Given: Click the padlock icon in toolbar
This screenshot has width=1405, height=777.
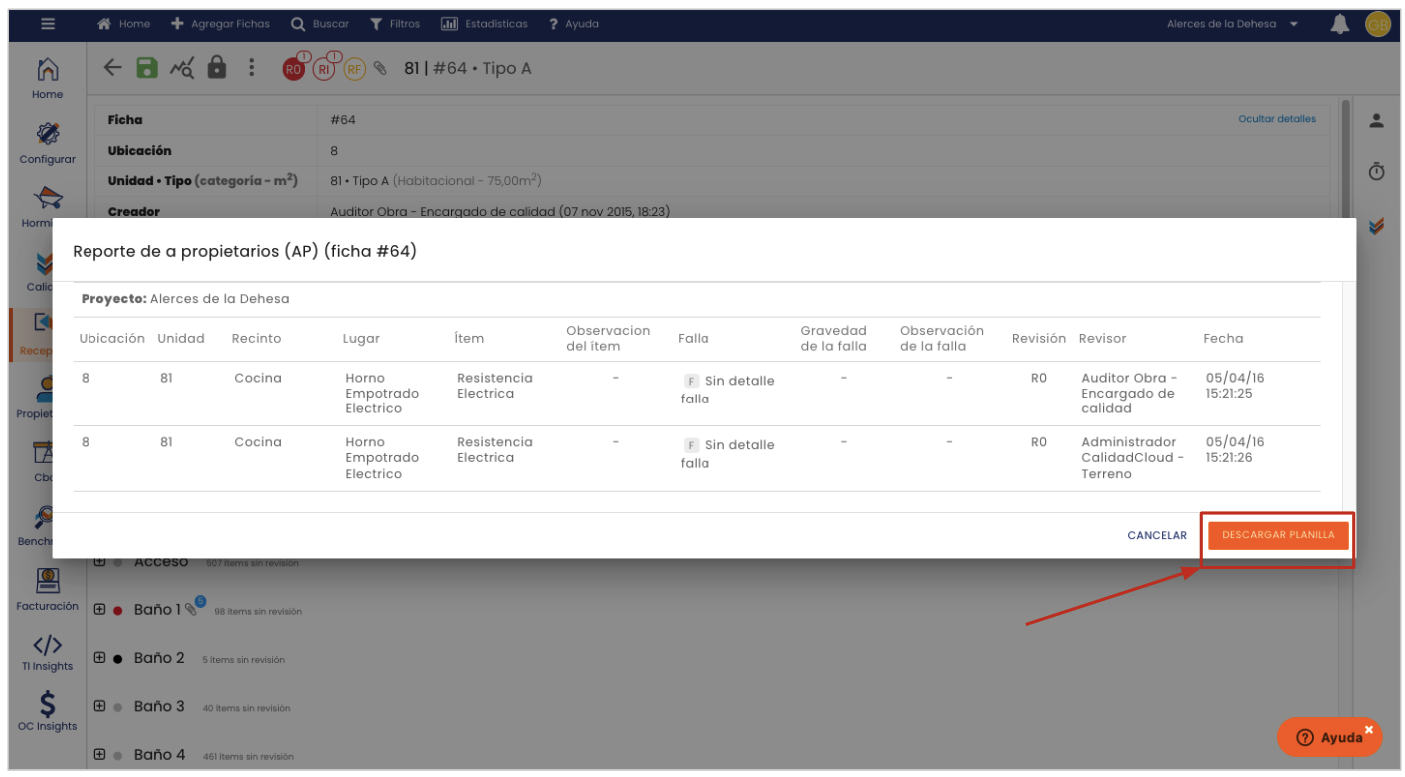Looking at the screenshot, I should pos(216,68).
